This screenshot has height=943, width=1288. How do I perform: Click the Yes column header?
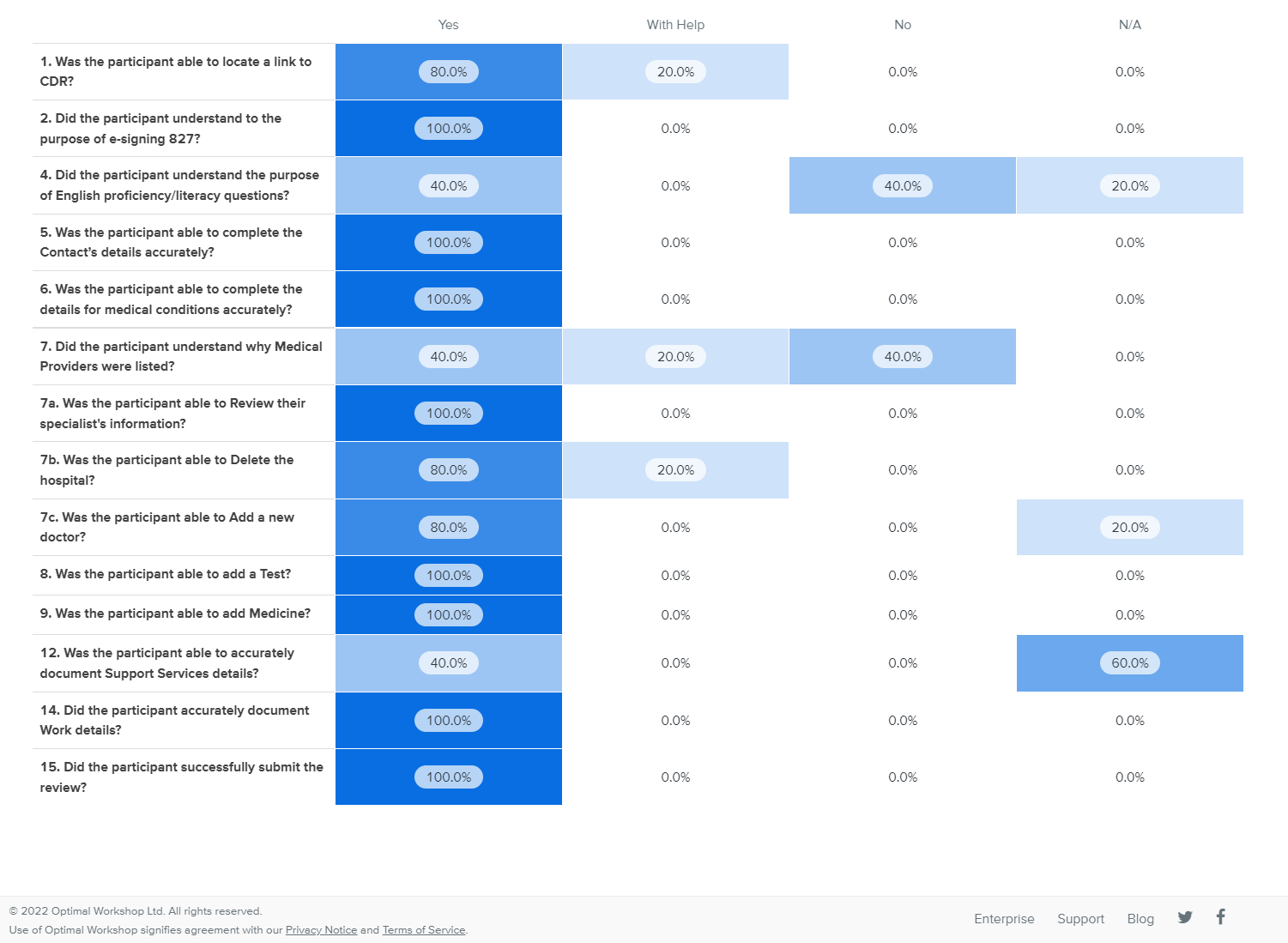point(448,25)
